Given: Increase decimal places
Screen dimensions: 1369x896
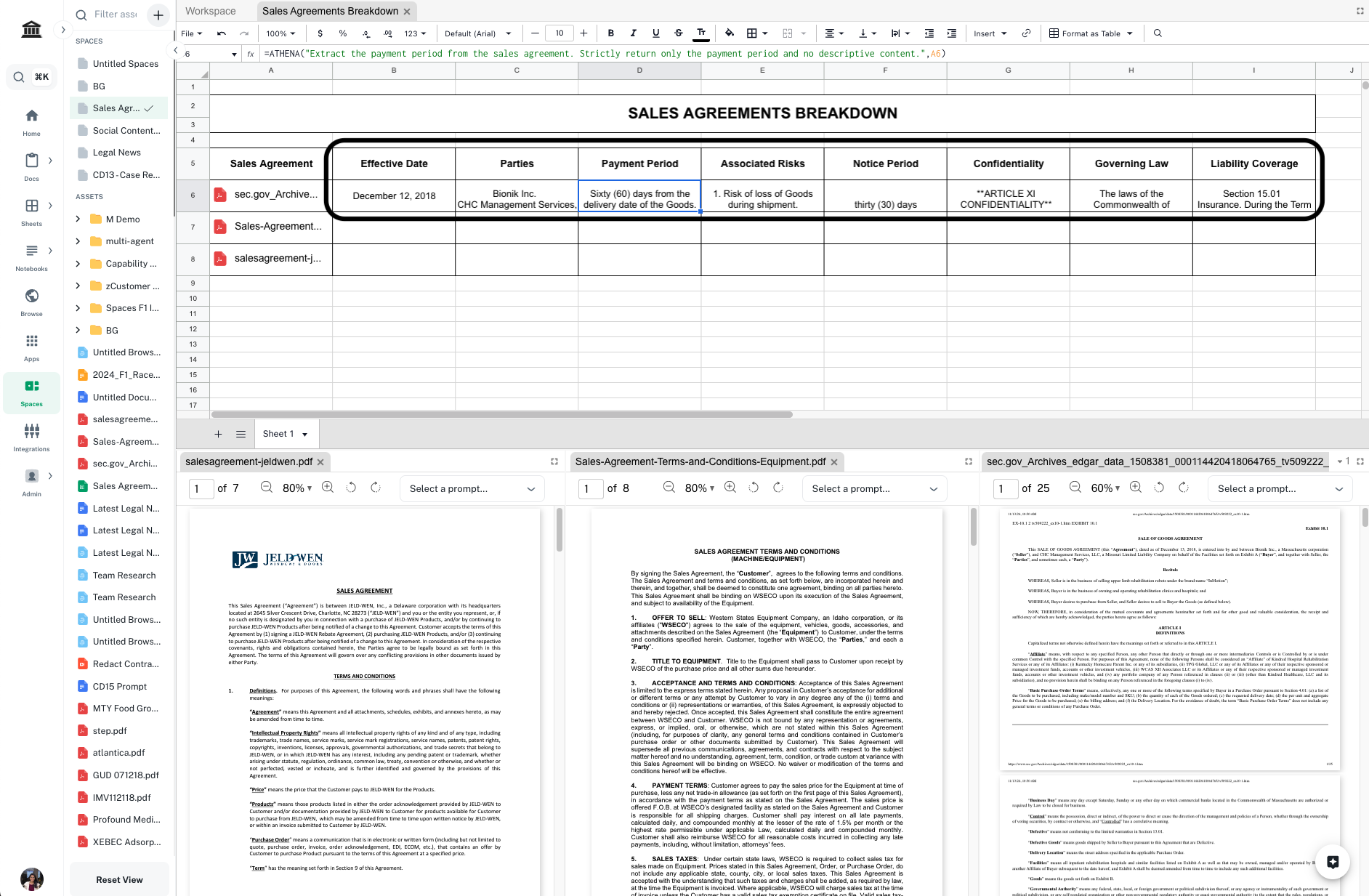Looking at the screenshot, I should click(x=388, y=33).
